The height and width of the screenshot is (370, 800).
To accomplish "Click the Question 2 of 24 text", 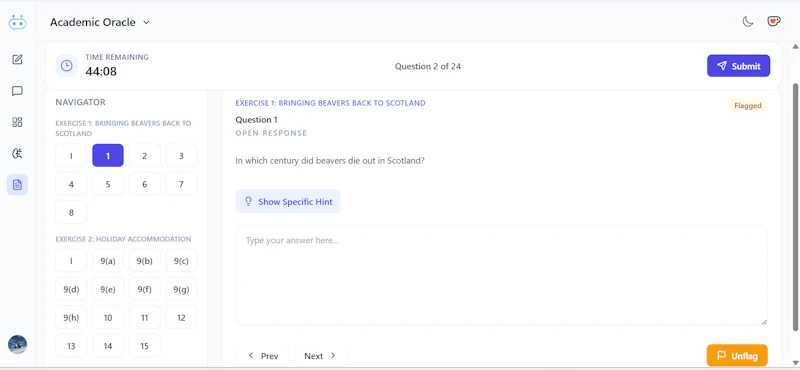I will (428, 66).
